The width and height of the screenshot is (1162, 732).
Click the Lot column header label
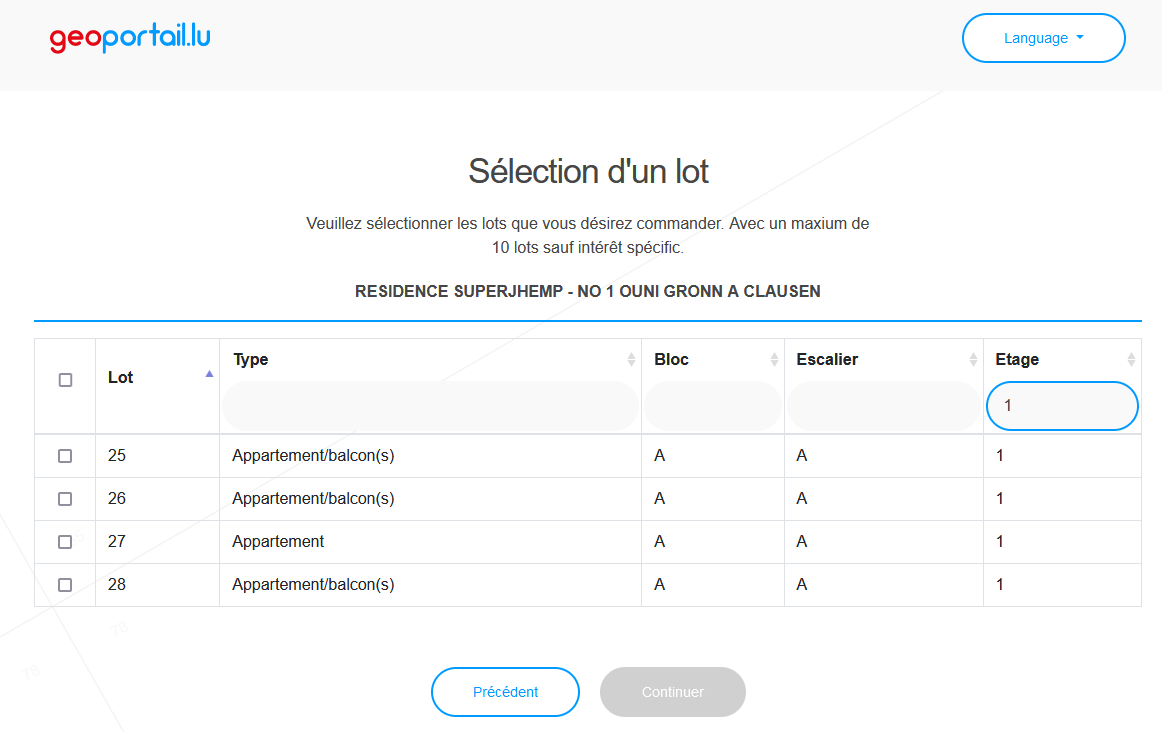click(121, 378)
